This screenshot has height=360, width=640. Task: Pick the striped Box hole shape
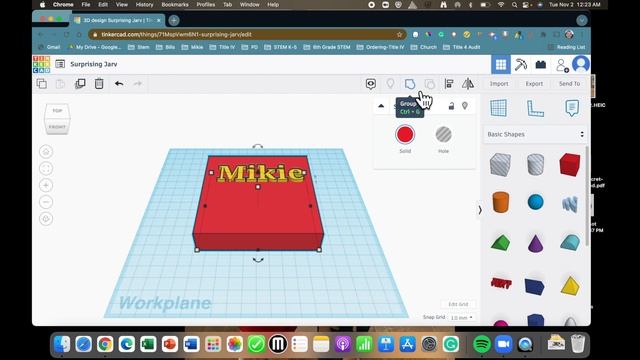500,164
